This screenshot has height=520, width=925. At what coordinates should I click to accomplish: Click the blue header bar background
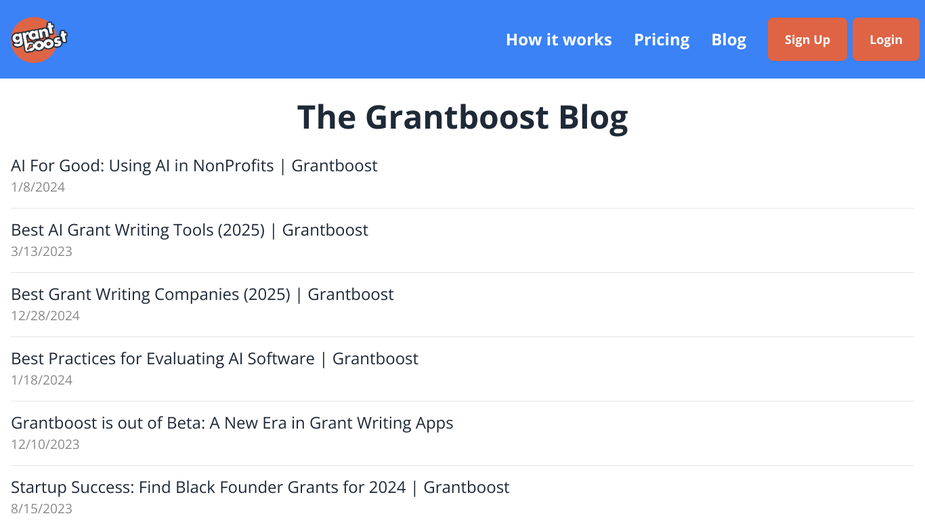click(283, 39)
